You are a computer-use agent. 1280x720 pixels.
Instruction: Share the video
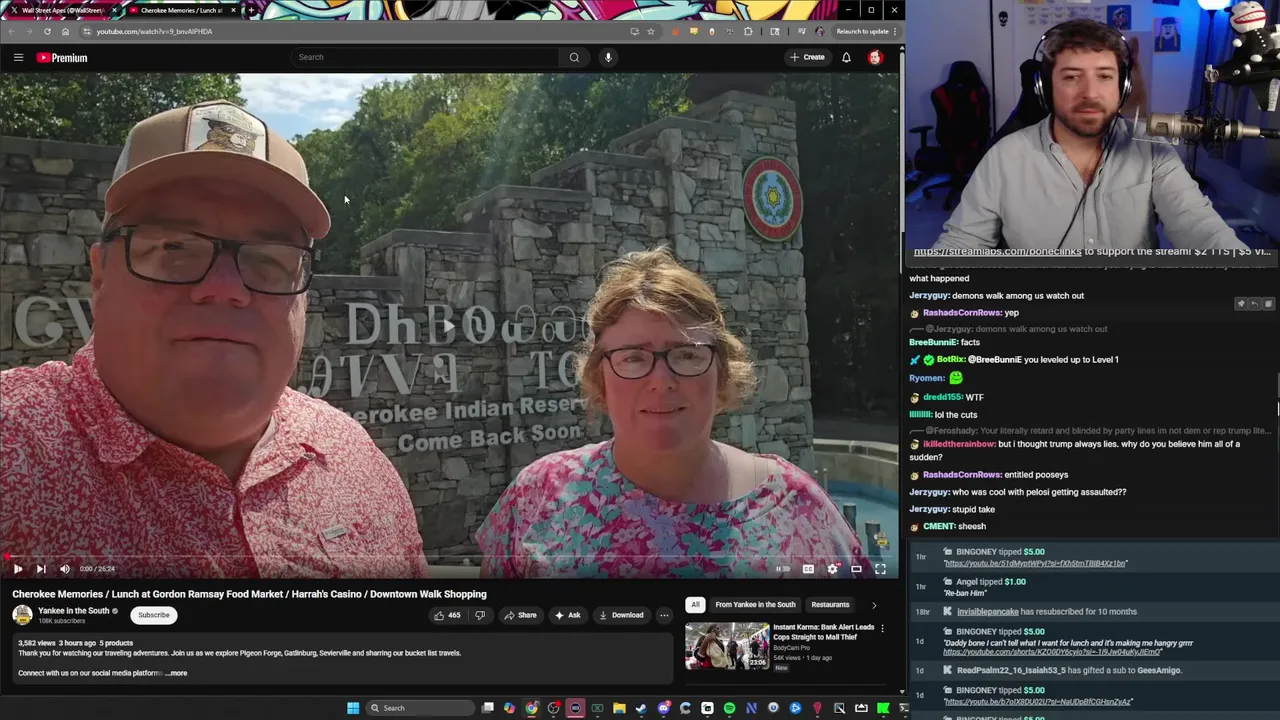(520, 615)
